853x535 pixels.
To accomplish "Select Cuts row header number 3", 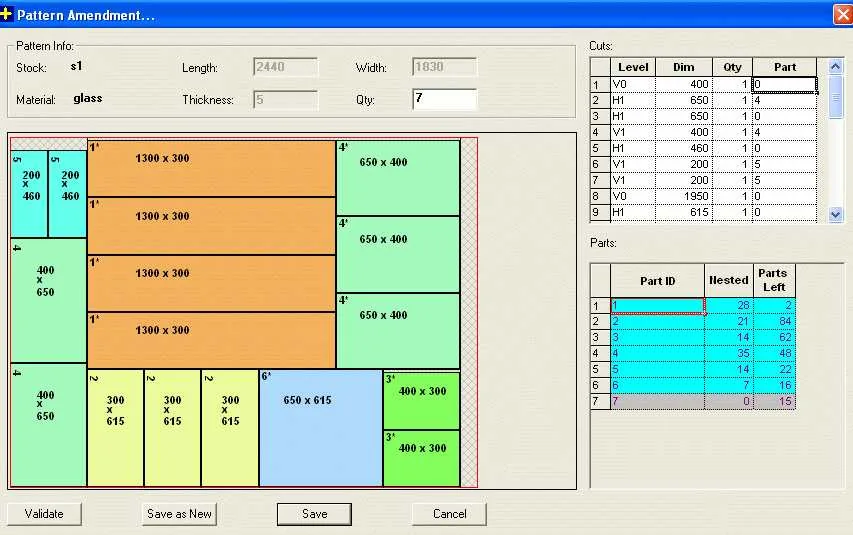I will [600, 116].
